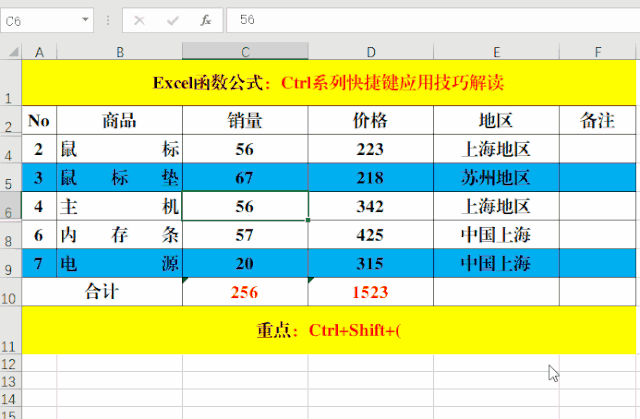Click the total cell 1523
The height and width of the screenshot is (419, 640).
(371, 292)
